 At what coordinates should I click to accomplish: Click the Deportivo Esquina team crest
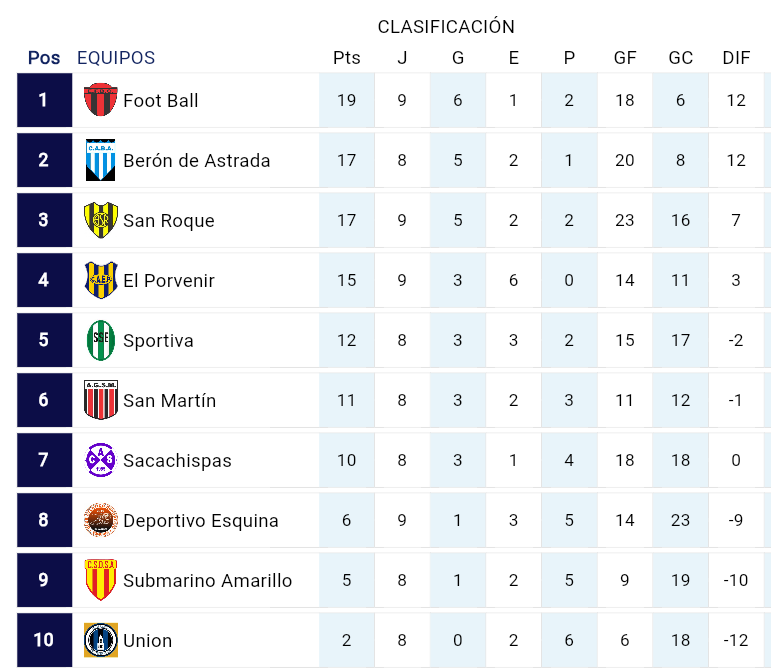click(100, 520)
